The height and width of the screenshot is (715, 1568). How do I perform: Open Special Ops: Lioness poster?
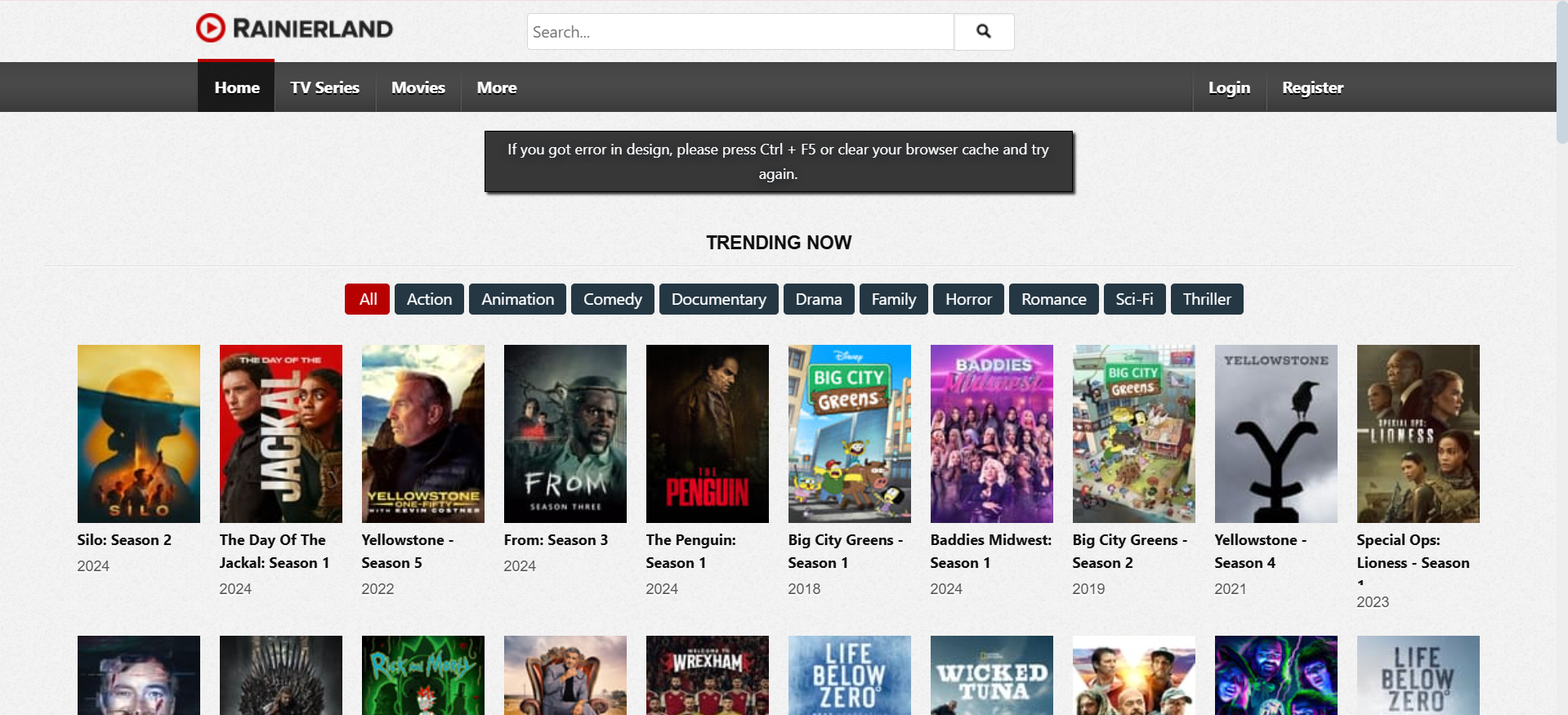click(1418, 434)
